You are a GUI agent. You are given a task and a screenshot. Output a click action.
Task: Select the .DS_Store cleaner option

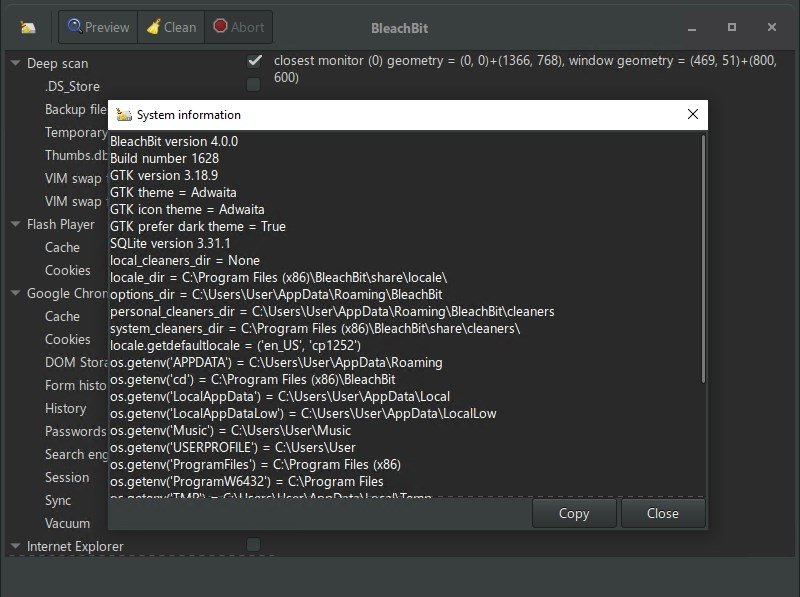72,86
